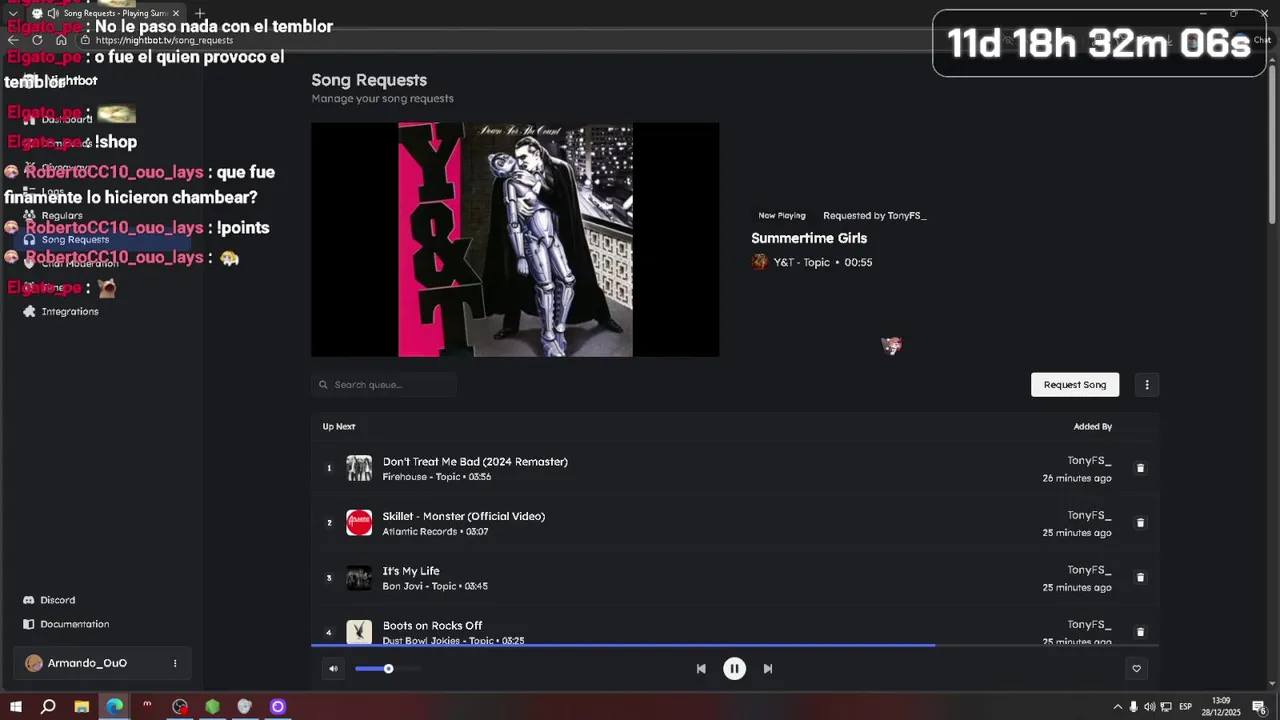Click the Boots on Rocks Off thumbnail
This screenshot has height=720, width=1280.
(x=359, y=632)
